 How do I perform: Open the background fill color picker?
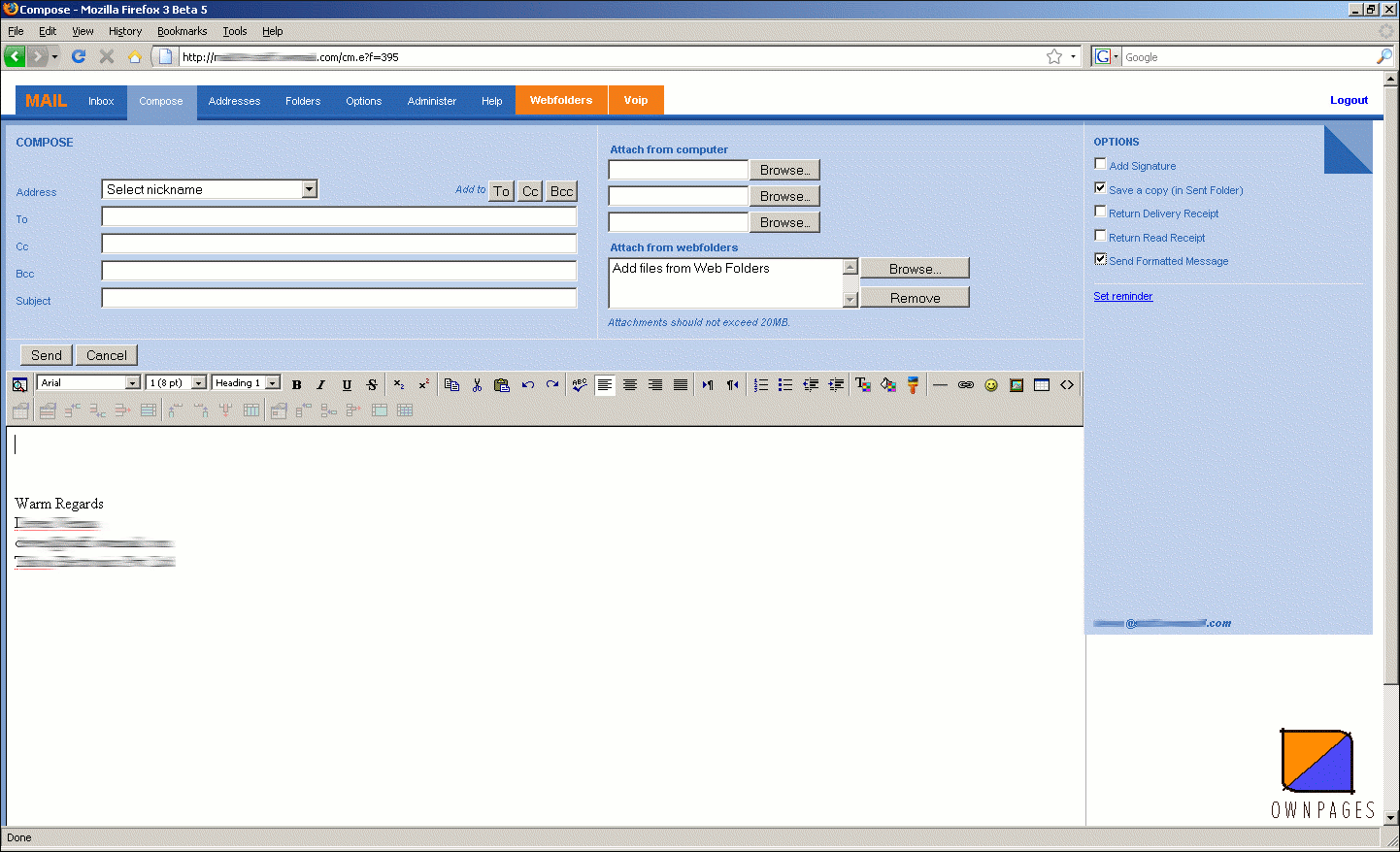point(888,385)
